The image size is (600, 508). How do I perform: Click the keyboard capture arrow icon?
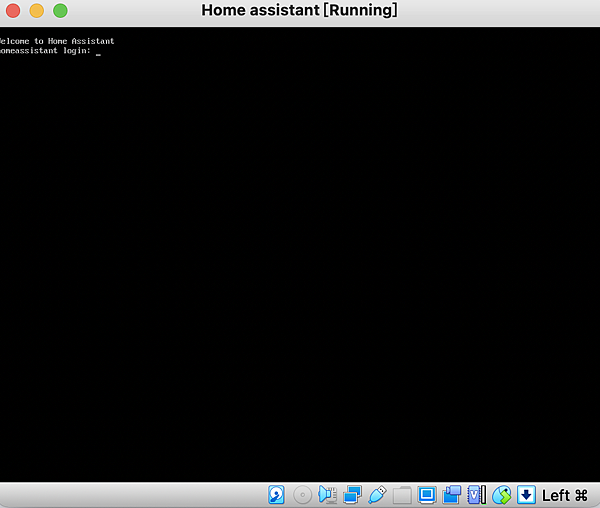(x=527, y=495)
